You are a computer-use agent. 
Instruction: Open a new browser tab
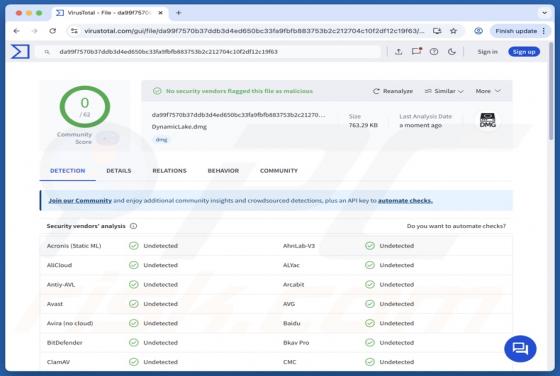179,13
